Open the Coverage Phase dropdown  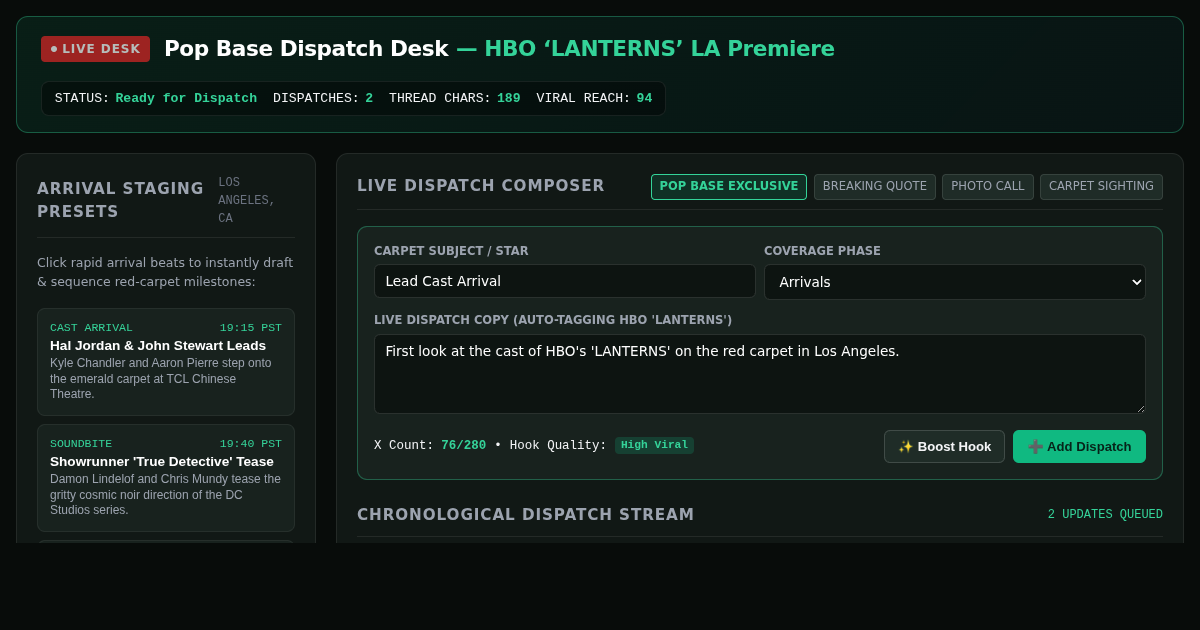(x=955, y=282)
